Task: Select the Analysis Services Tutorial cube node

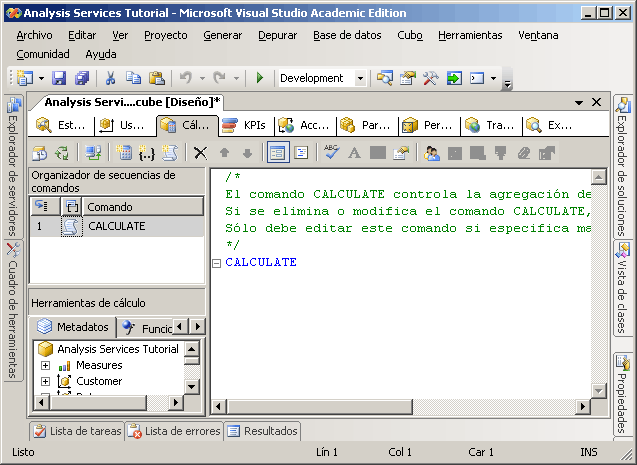Action: (x=108, y=349)
